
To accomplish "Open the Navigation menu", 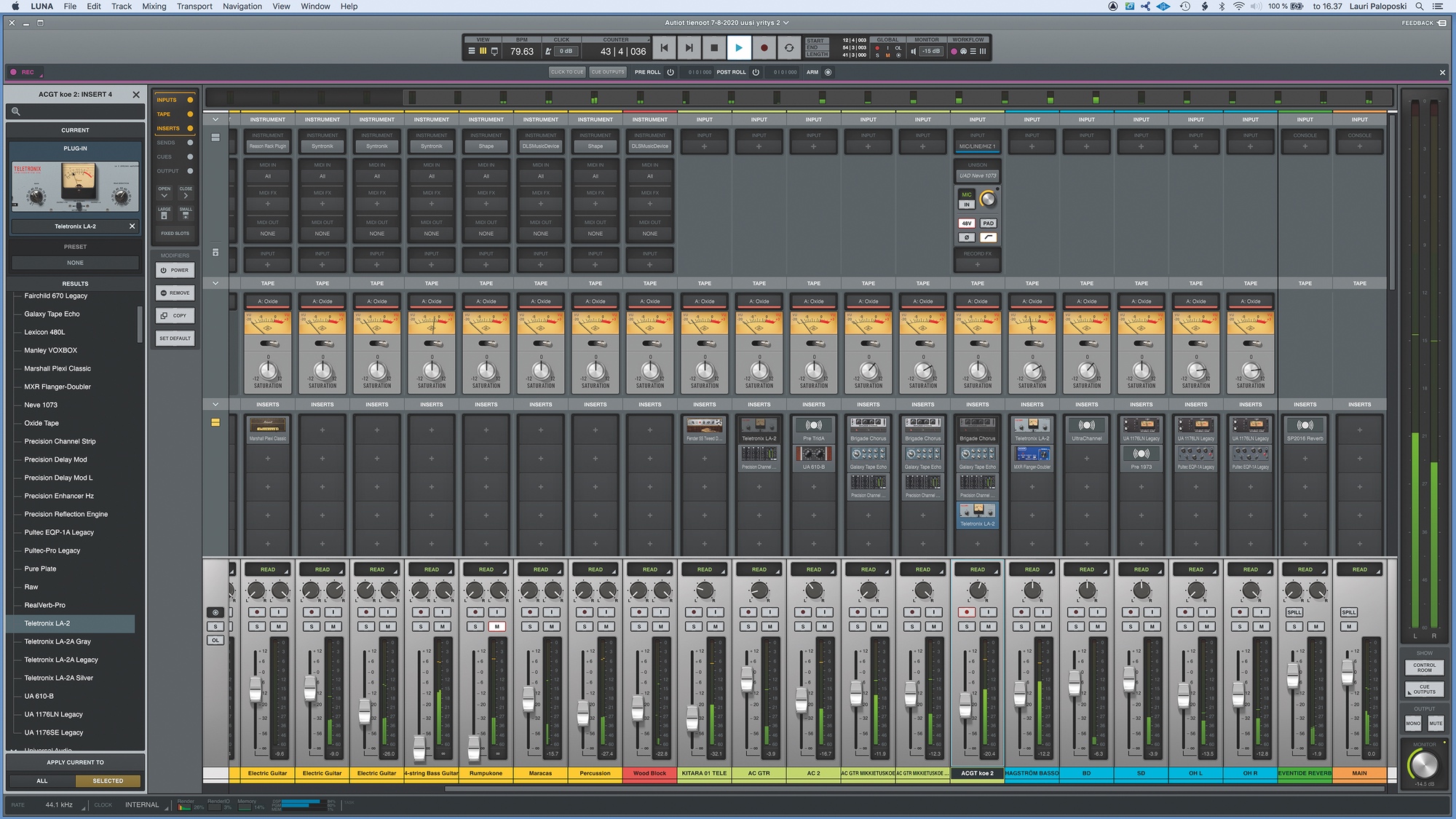I will [x=242, y=6].
